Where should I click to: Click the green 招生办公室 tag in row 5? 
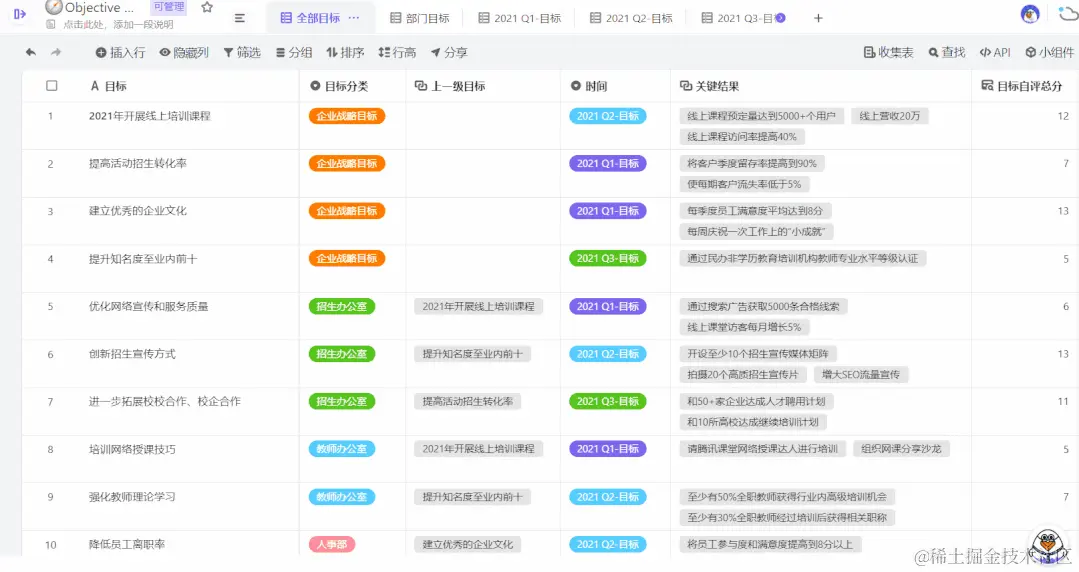341,306
